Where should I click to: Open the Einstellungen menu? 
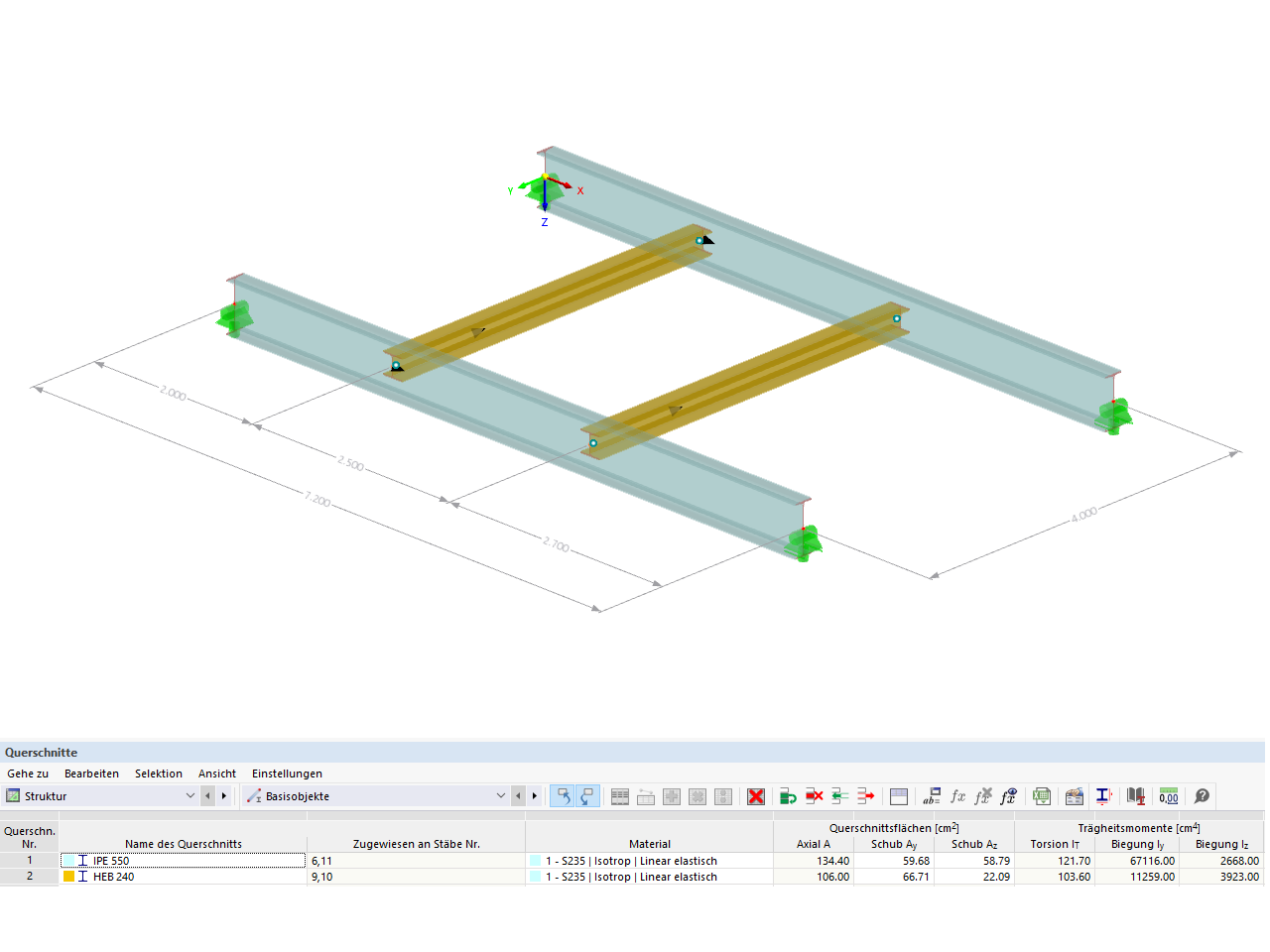tap(287, 773)
